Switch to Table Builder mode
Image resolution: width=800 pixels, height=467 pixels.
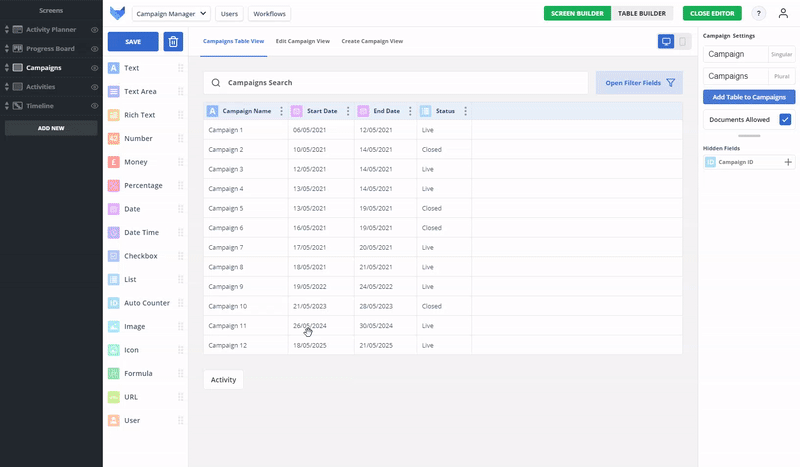coord(642,13)
